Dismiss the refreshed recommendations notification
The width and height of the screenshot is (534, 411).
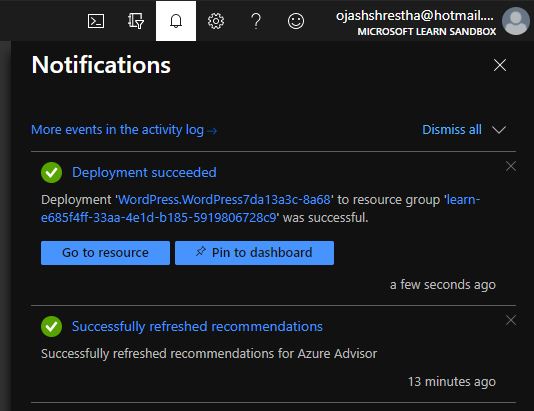coord(511,320)
